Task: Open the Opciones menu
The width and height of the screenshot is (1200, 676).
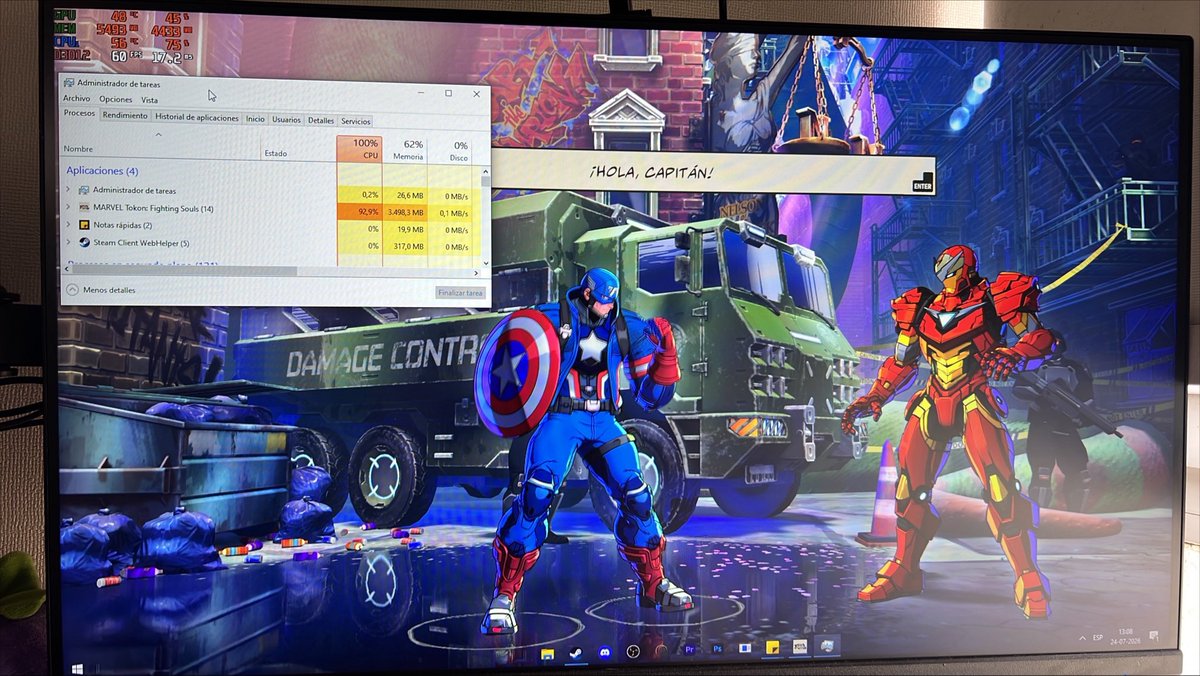Action: (x=116, y=99)
